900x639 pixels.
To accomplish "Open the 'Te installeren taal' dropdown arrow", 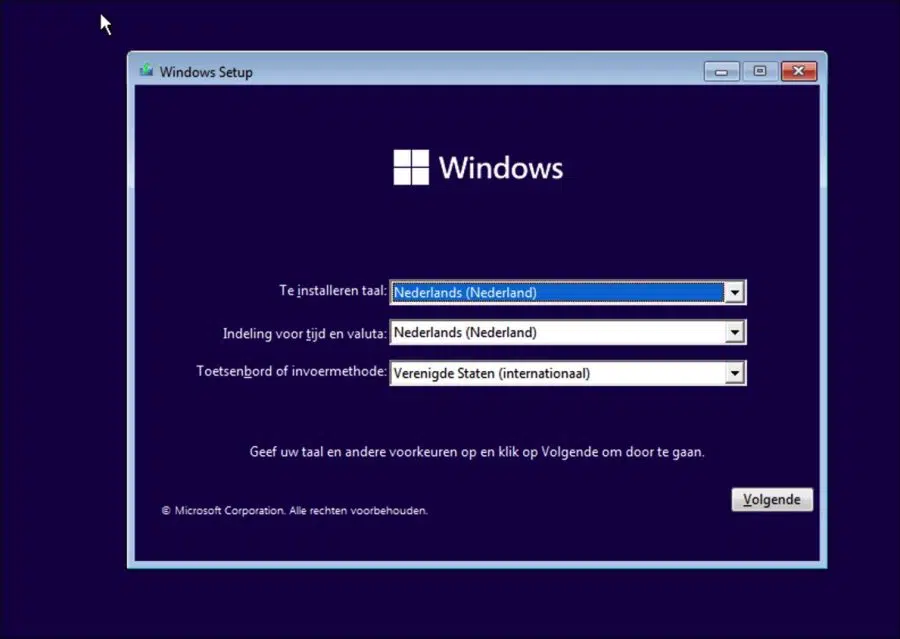I will pos(734,293).
